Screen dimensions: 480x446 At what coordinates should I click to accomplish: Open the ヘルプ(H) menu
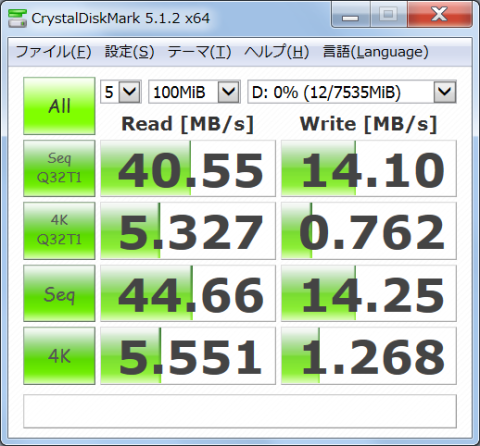[x=276, y=52]
